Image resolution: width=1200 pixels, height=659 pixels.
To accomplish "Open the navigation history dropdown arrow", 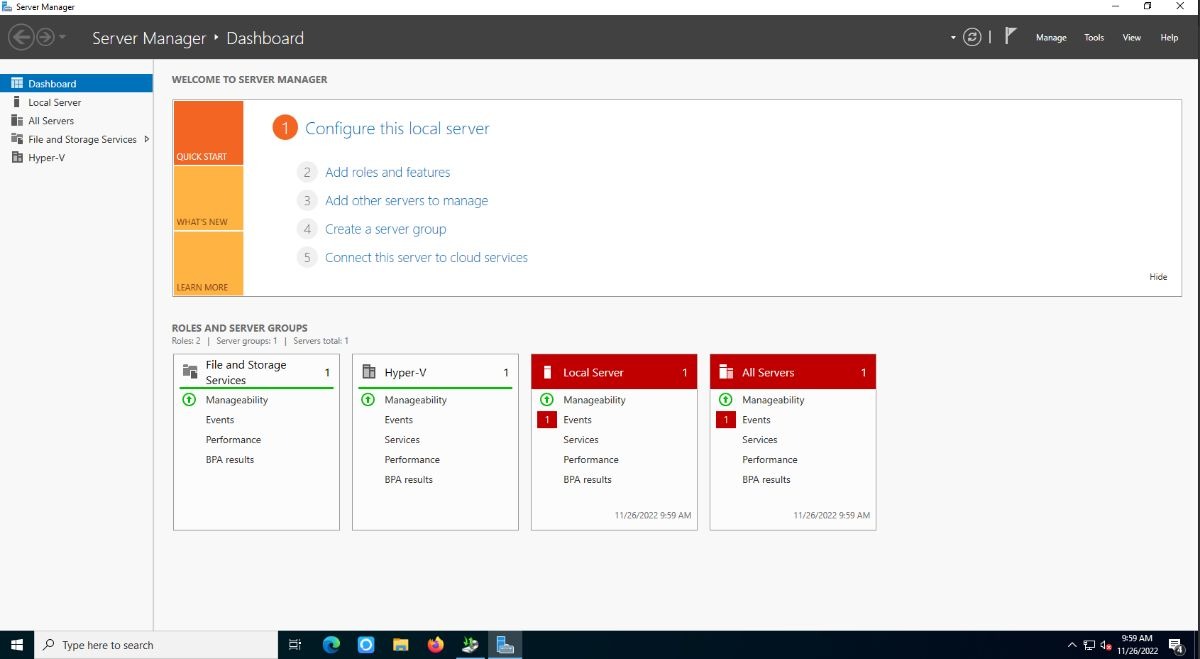I will [63, 38].
